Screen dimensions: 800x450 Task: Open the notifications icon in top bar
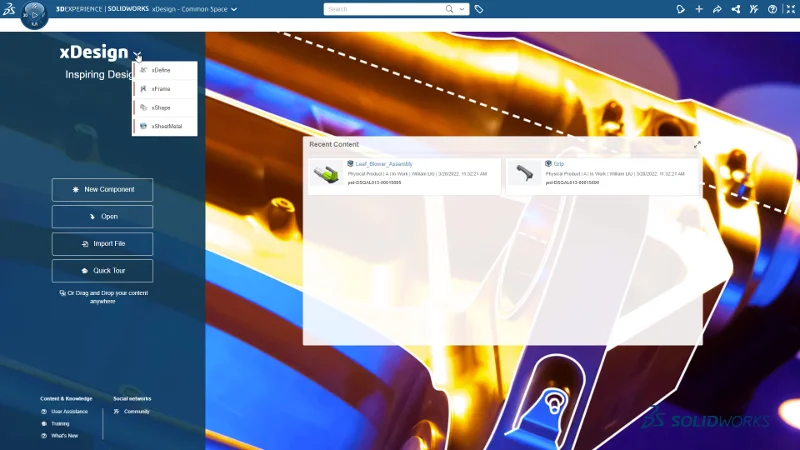[x=680, y=9]
